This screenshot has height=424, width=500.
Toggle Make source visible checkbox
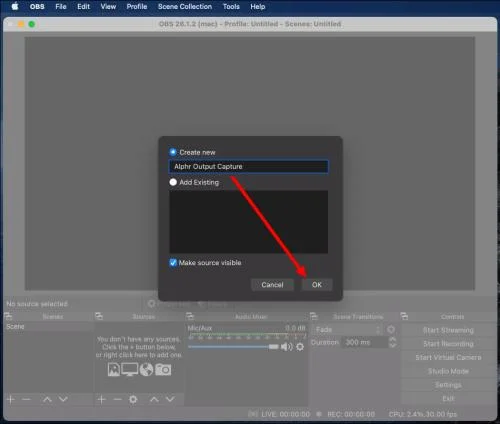(173, 263)
